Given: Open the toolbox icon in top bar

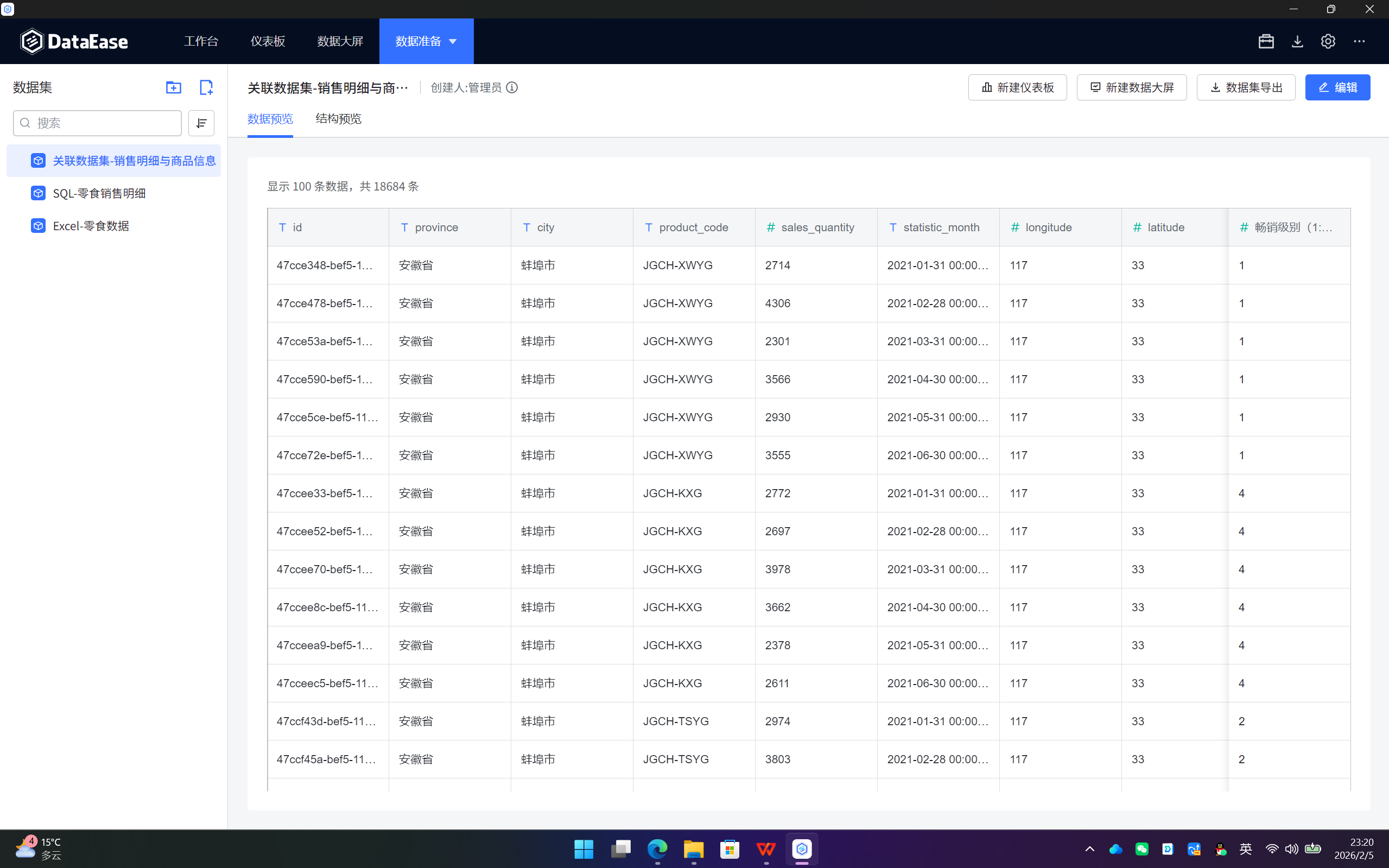Looking at the screenshot, I should point(1266,41).
